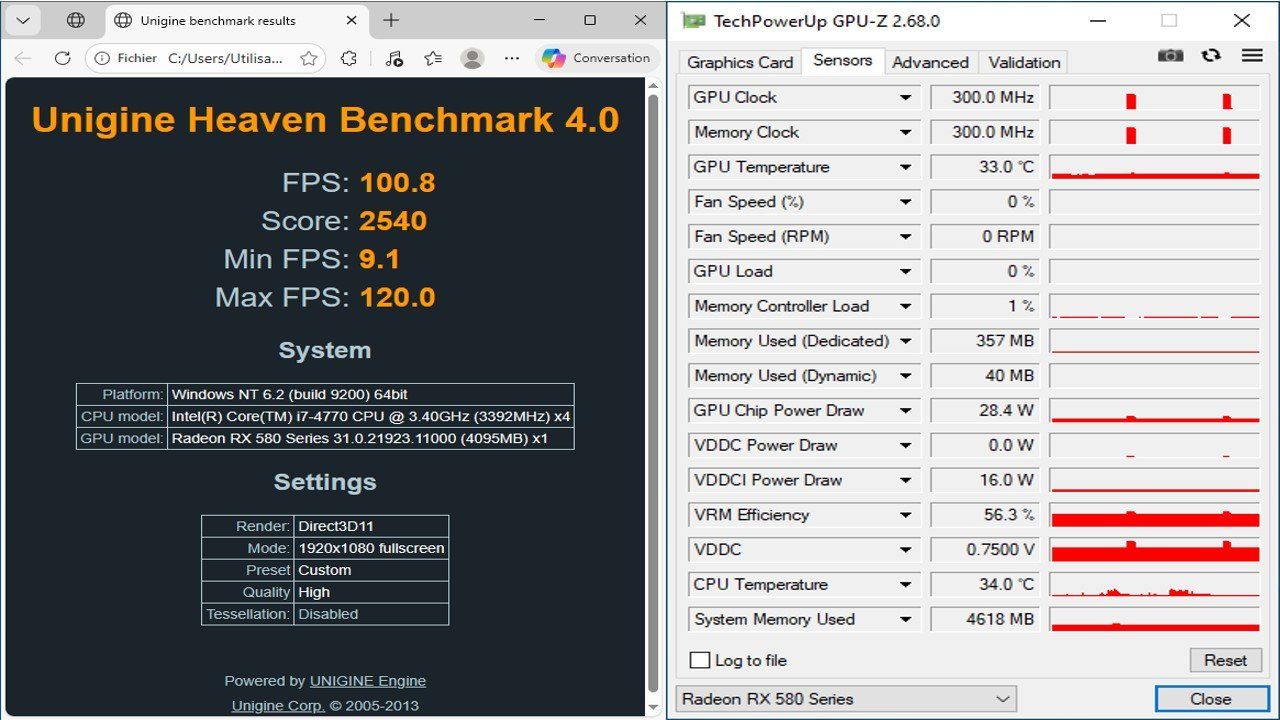
Task: Open the System Memory Used dropdown
Action: point(905,619)
